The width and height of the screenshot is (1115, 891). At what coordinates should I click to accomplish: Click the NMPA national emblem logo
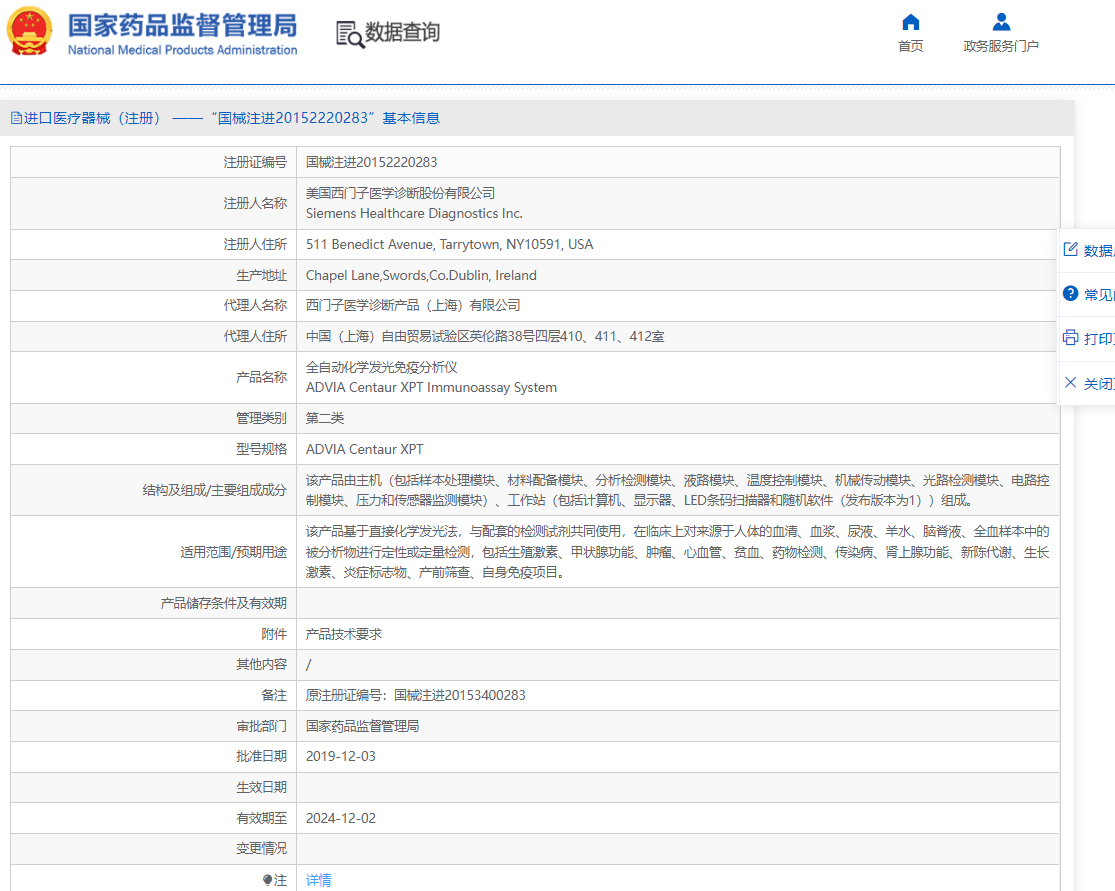pyautogui.click(x=29, y=31)
